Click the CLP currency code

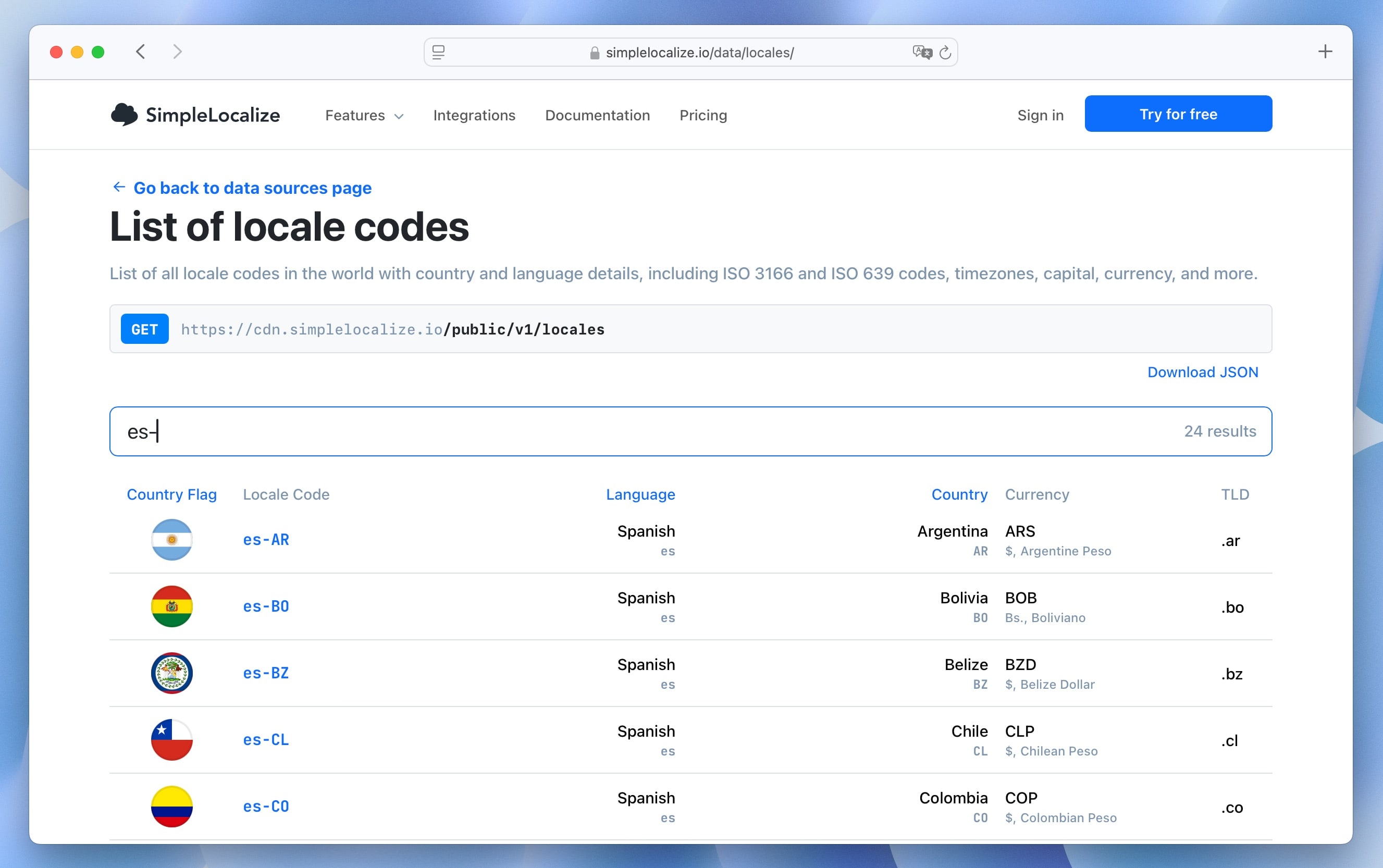click(1020, 731)
